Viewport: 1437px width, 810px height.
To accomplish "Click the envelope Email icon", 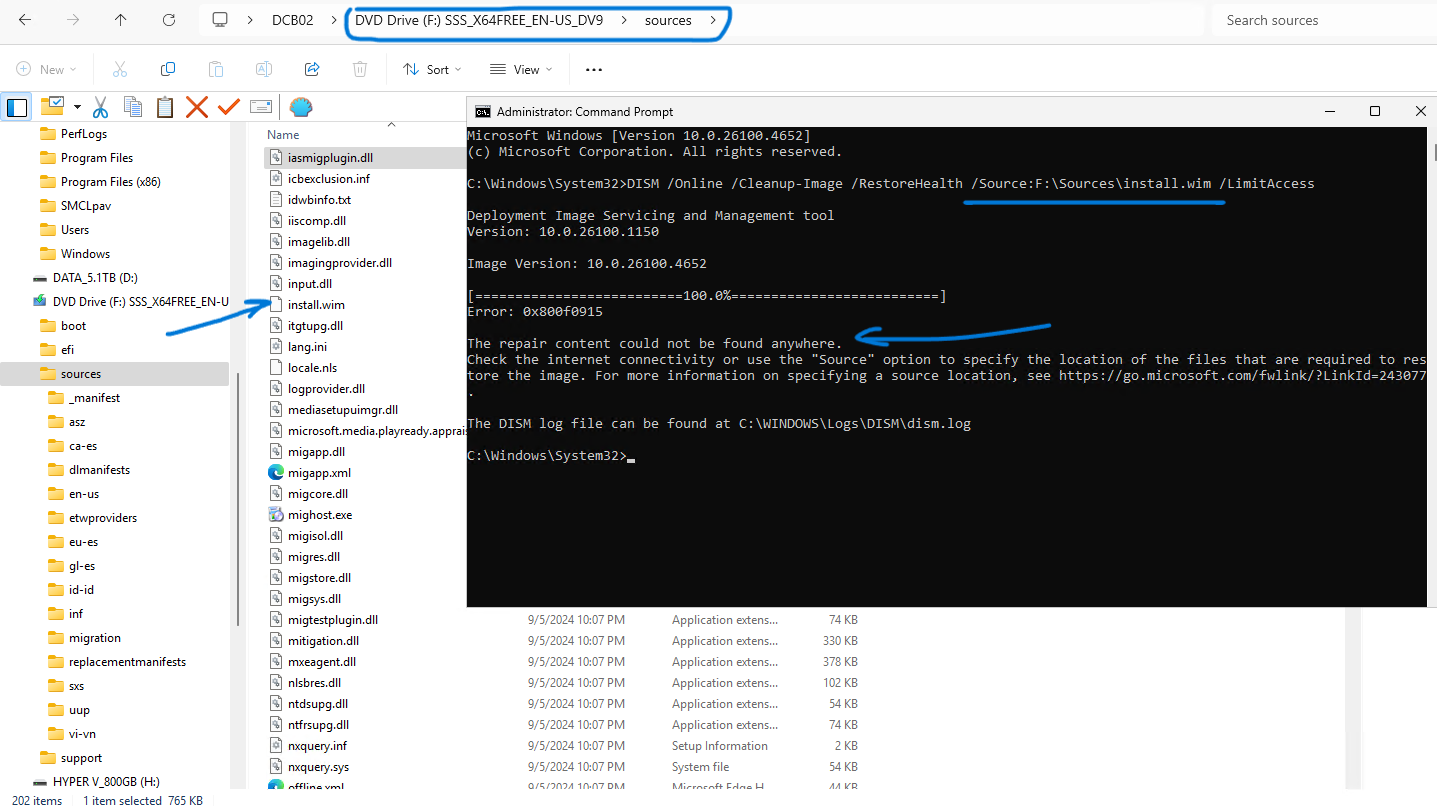I will pyautogui.click(x=261, y=107).
